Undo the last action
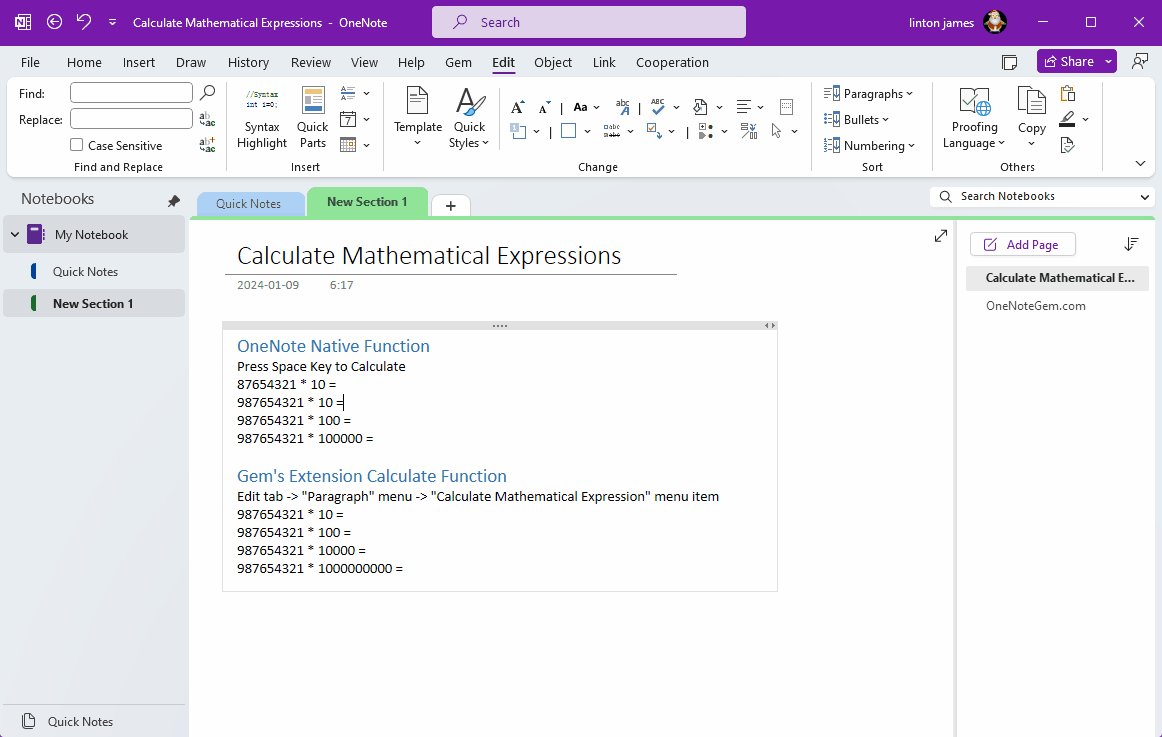 click(x=84, y=22)
